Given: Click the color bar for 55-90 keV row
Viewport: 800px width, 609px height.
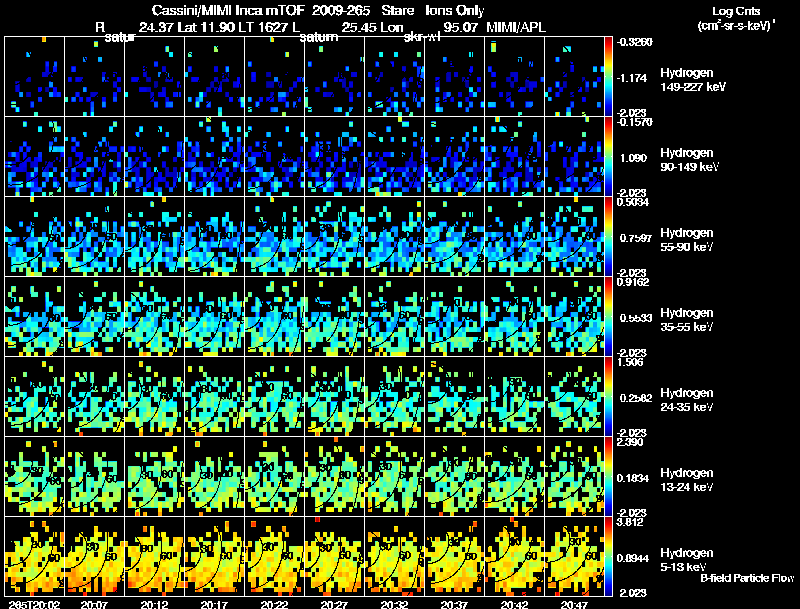Looking at the screenshot, I should (608, 237).
